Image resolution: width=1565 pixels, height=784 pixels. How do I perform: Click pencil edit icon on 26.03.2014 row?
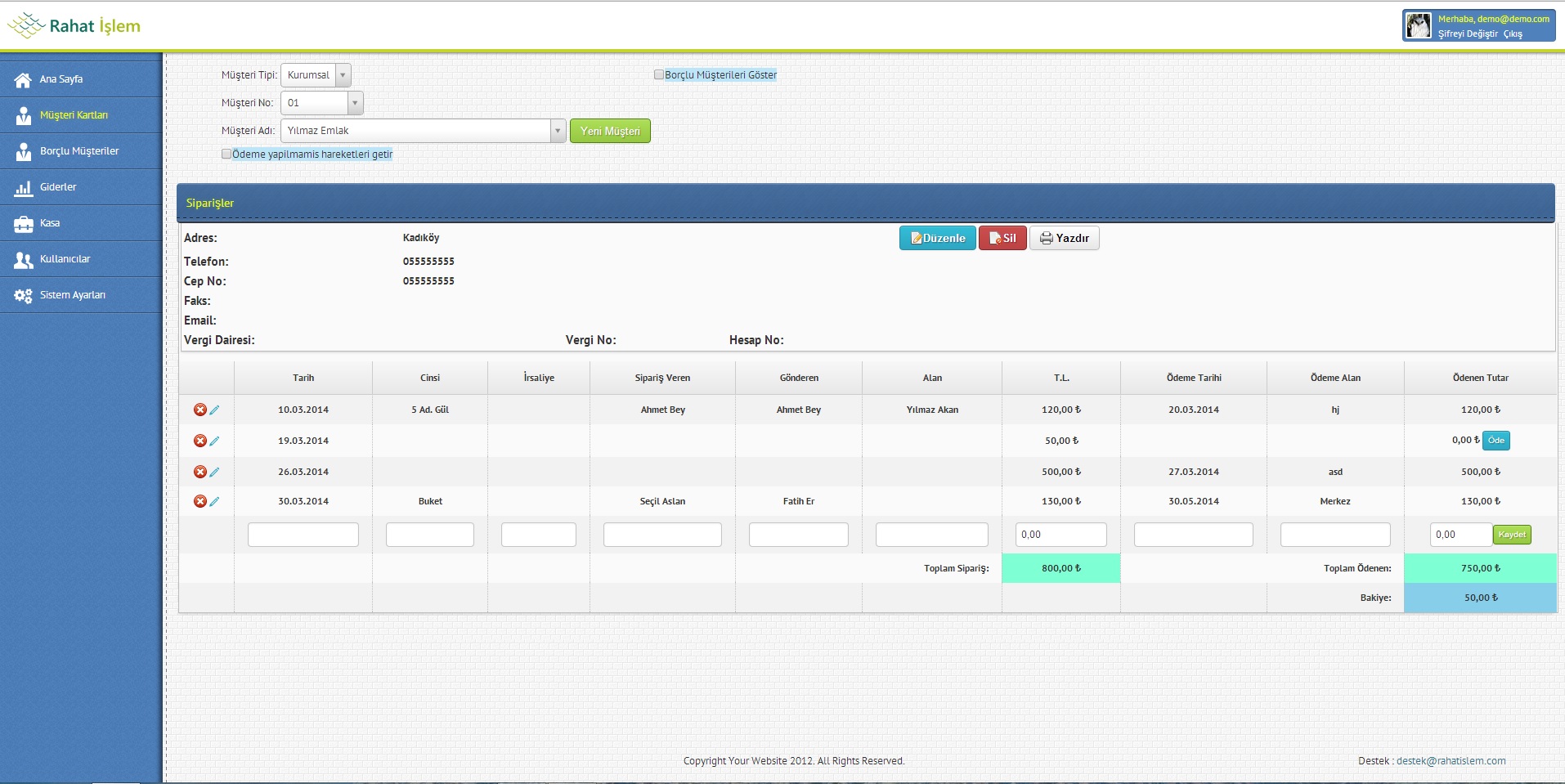[x=214, y=472]
